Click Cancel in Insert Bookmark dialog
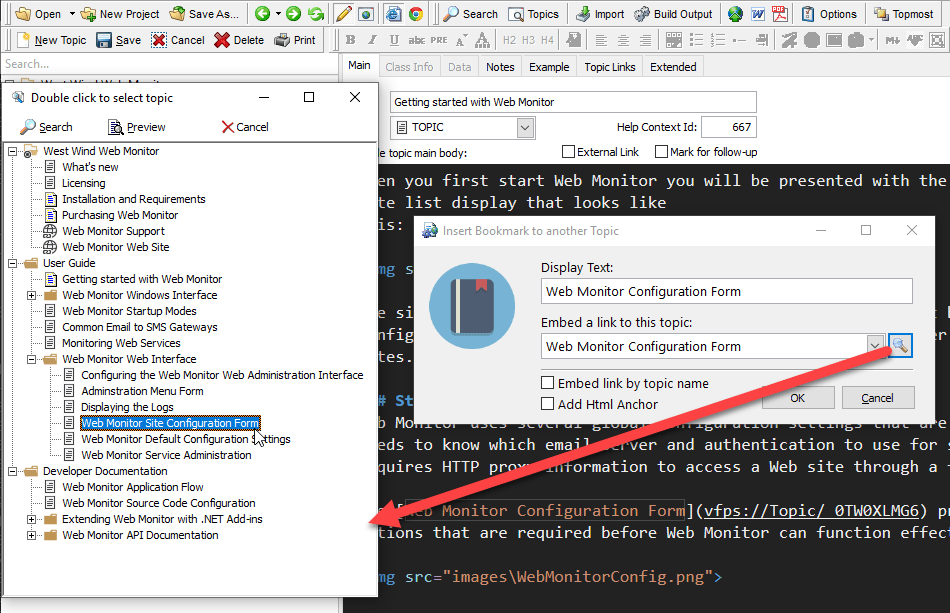Image resolution: width=950 pixels, height=613 pixels. (x=877, y=398)
